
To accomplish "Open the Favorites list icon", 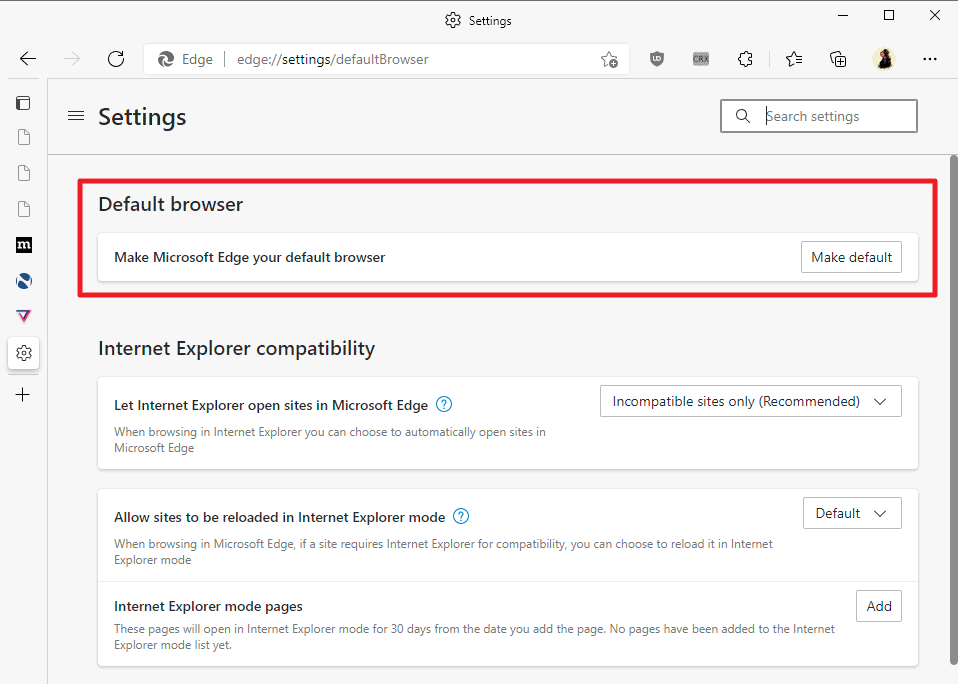I will [x=793, y=59].
